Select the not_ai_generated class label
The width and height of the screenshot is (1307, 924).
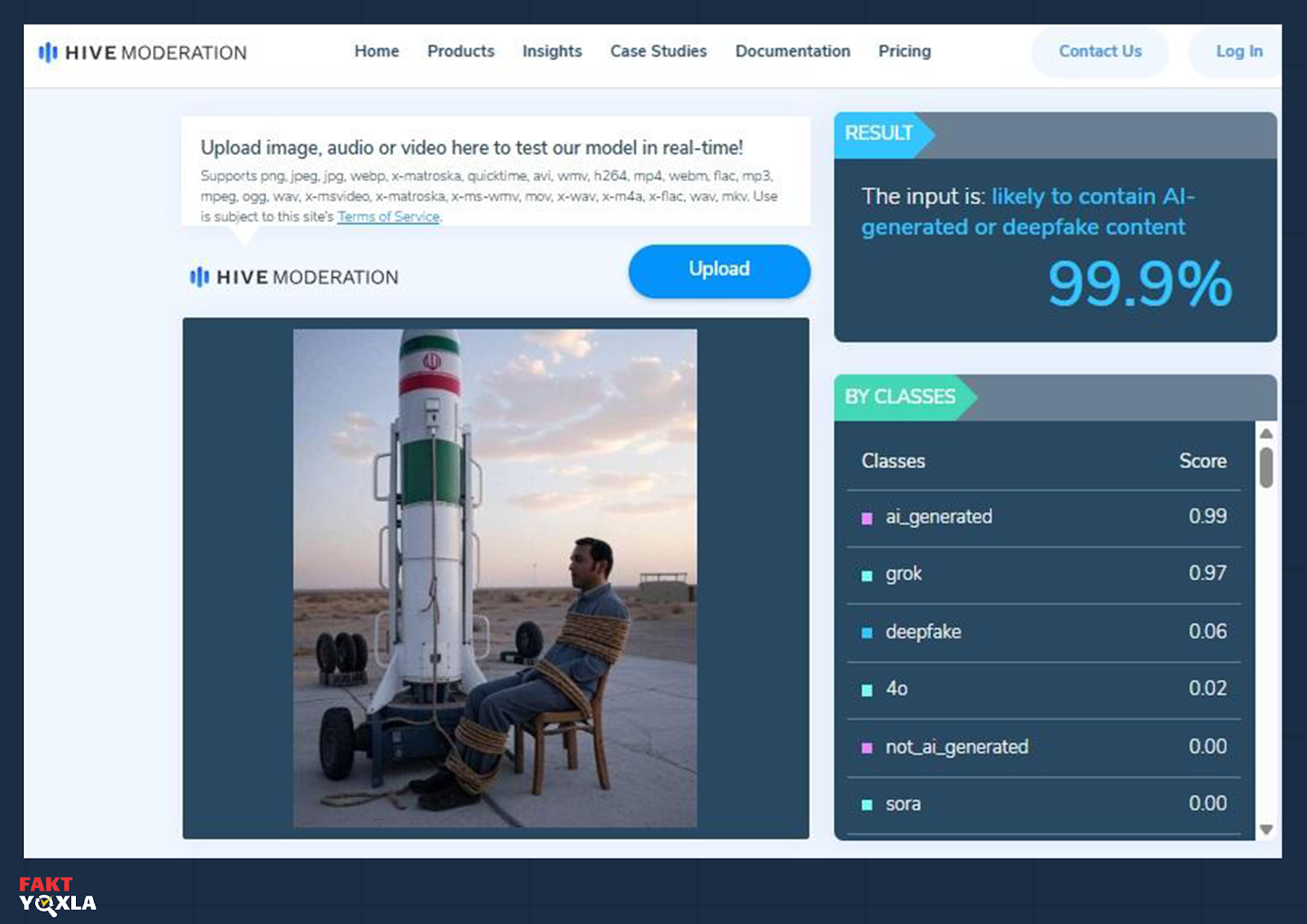pyautogui.click(x=957, y=747)
